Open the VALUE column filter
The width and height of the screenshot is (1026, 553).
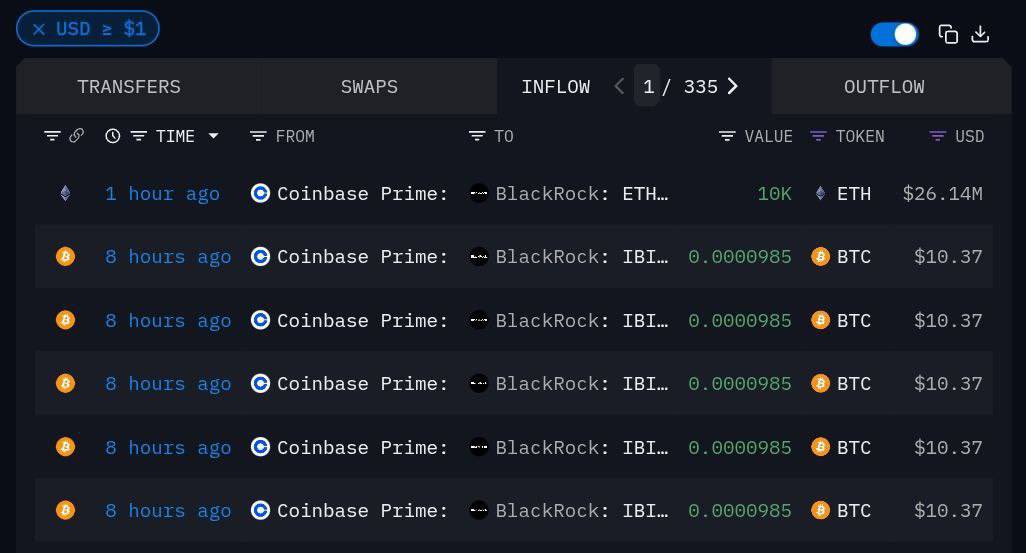(x=727, y=136)
